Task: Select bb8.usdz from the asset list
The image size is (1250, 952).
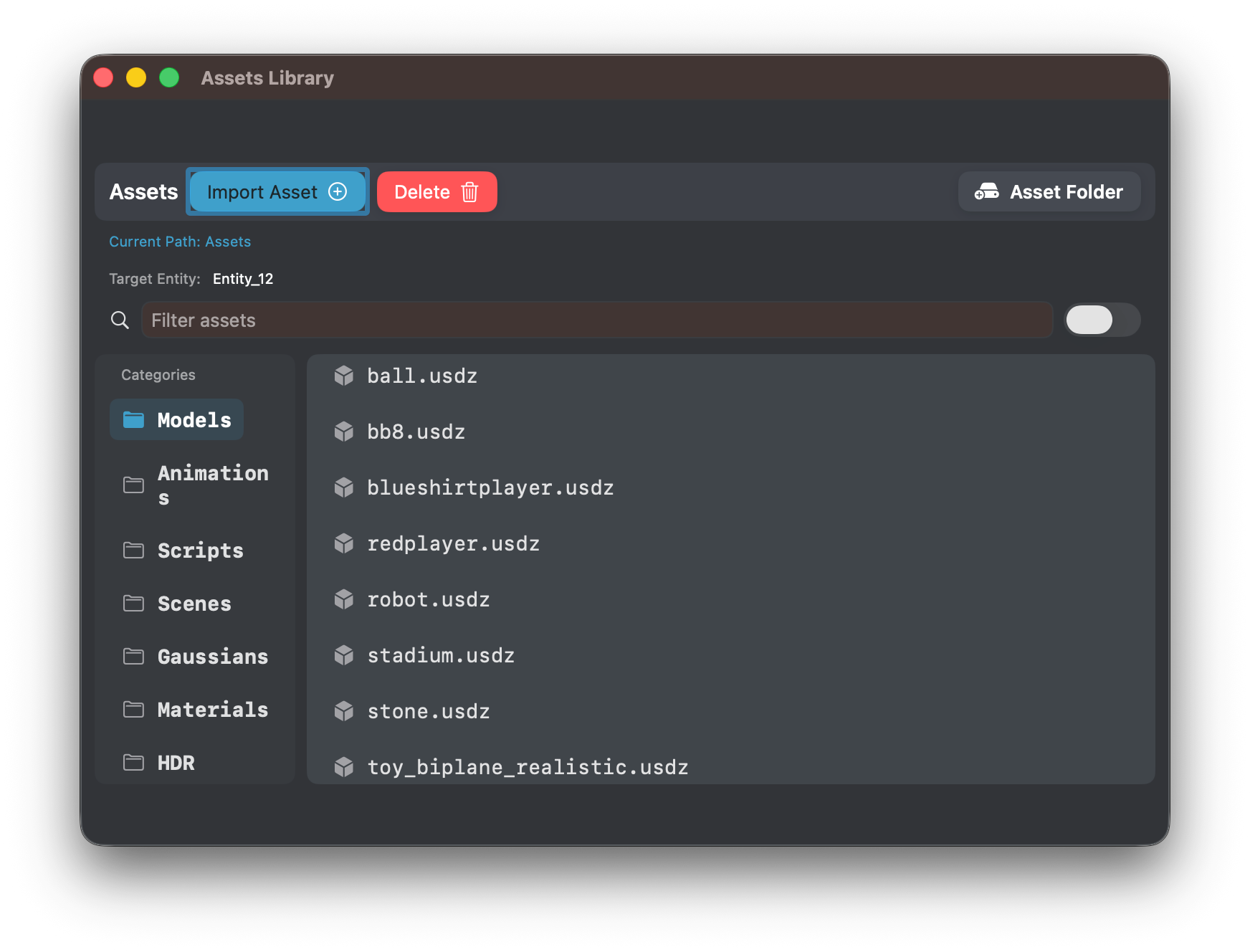Action: [x=416, y=432]
